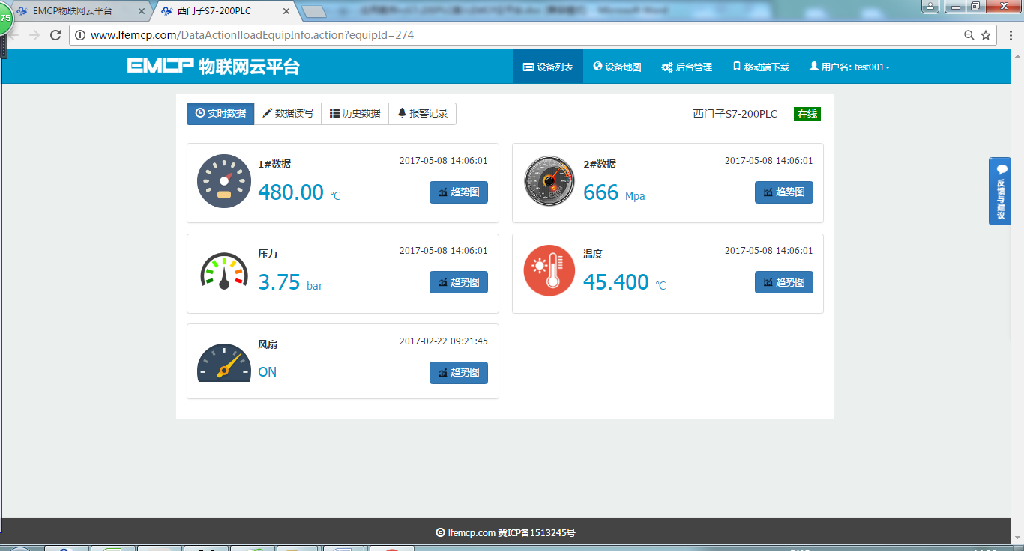
Task: Open 设备地图 in the top navigation
Action: click(x=617, y=67)
